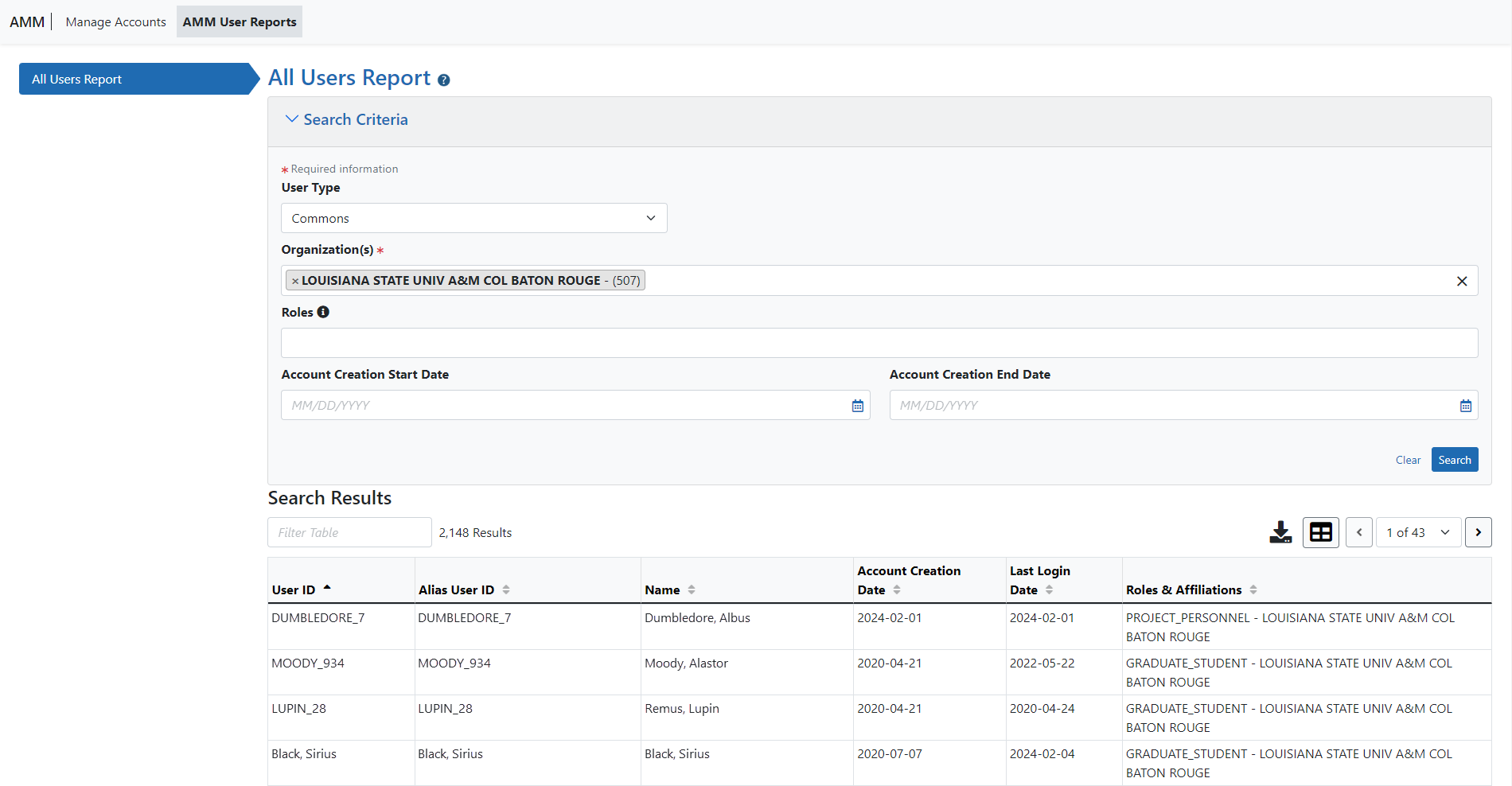Viewport: 1512px width, 786px height.
Task: Click the AMM brand link
Action: [x=27, y=22]
